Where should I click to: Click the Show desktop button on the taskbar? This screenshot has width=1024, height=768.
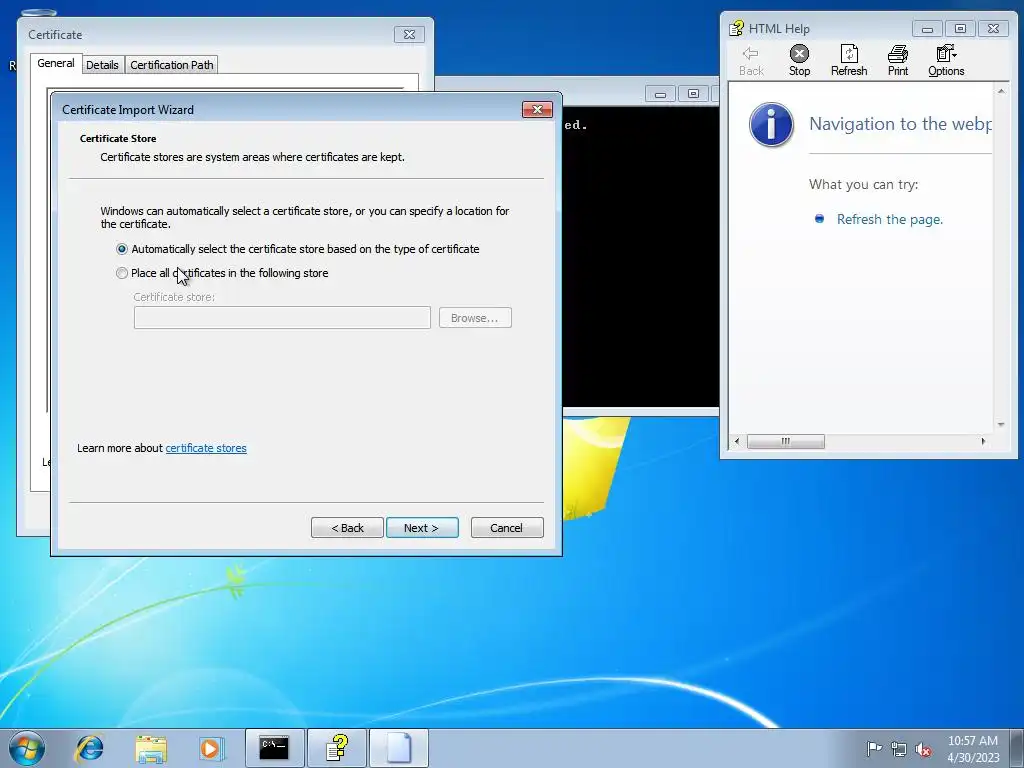1019,748
